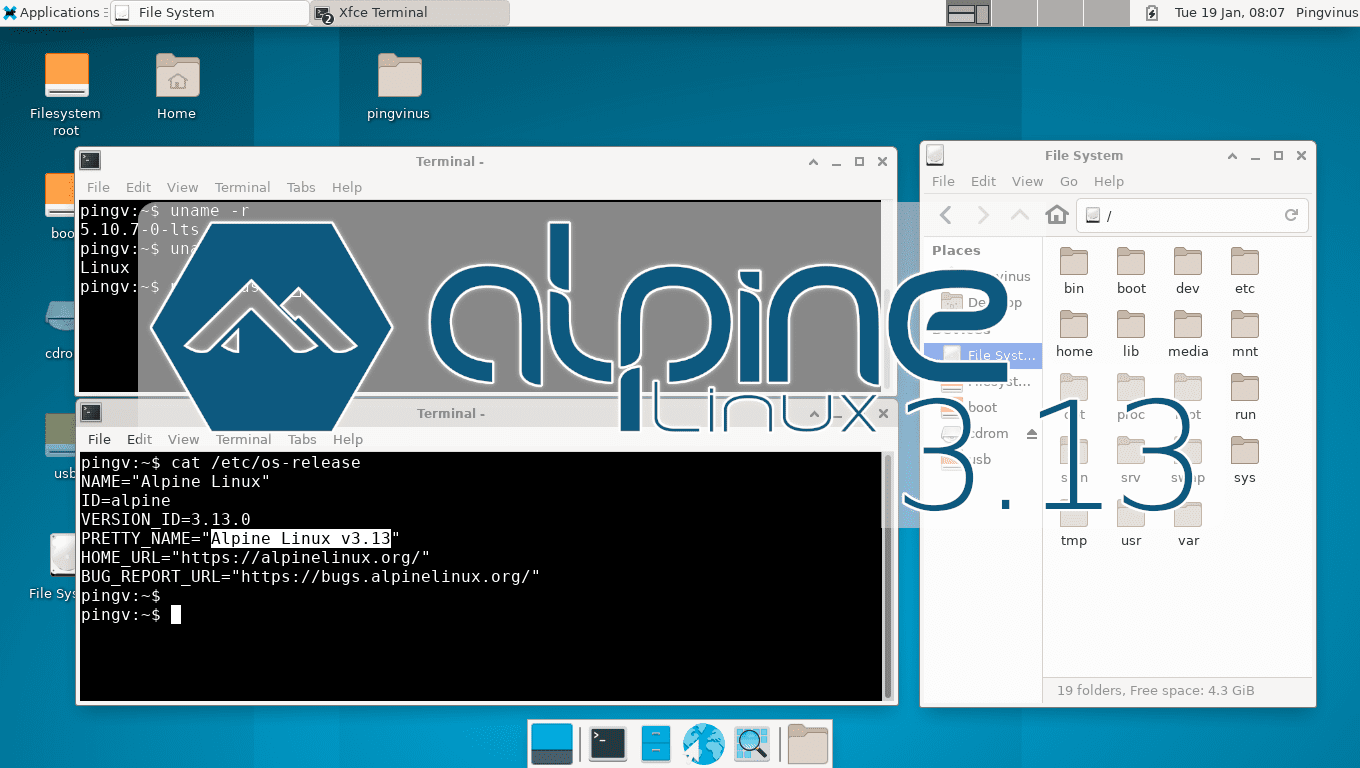The image size is (1360, 768).
Task: Click Show Desktop icon in dock
Action: 552,743
